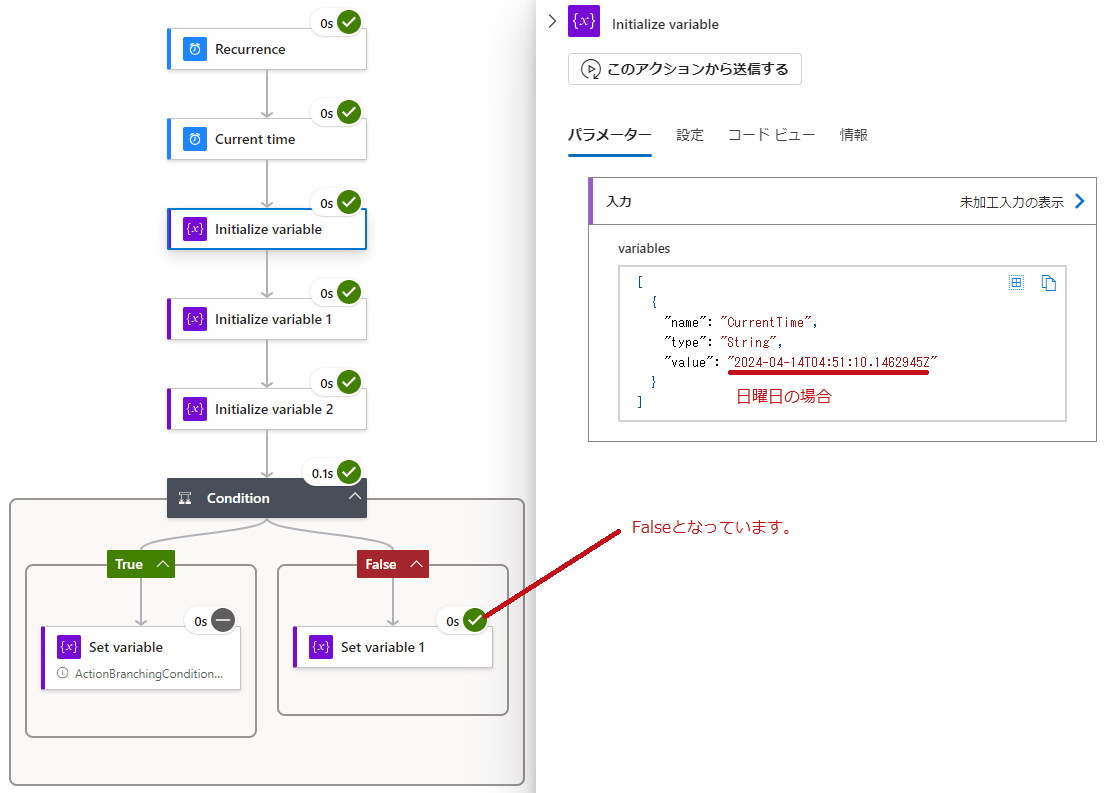The width and height of the screenshot is (1109, 793).
Task: Click the 未加工入力の表示 link
Action: tap(1011, 202)
